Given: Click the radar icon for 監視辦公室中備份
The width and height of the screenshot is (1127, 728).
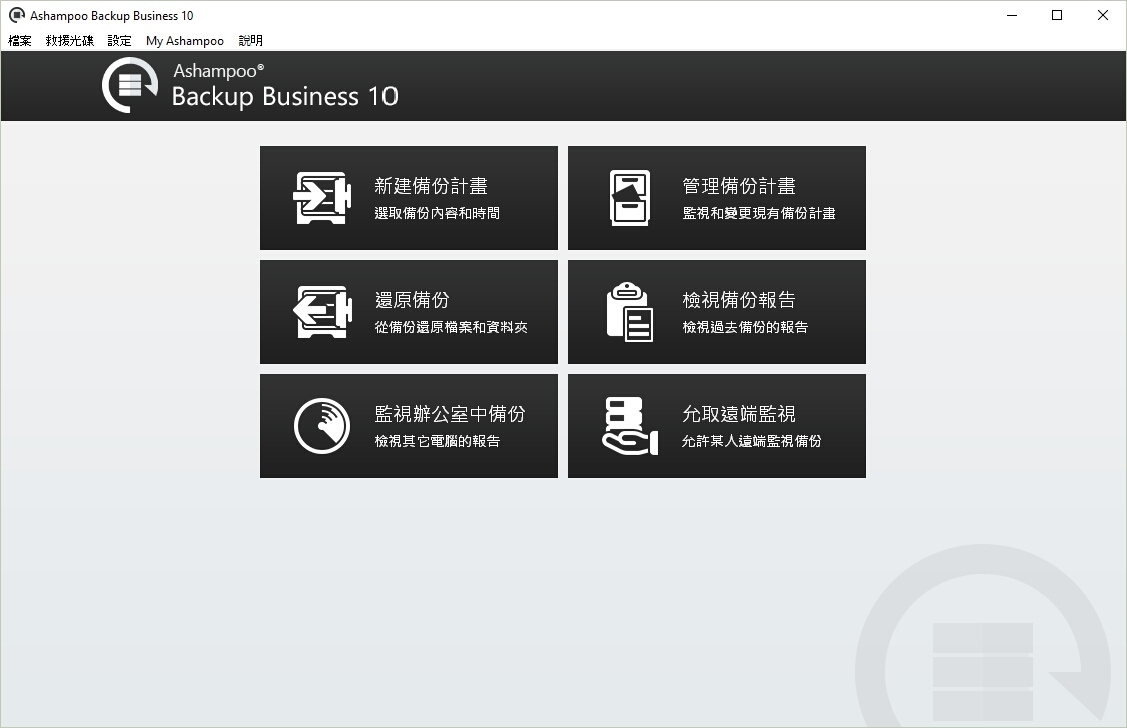Looking at the screenshot, I should click(322, 425).
